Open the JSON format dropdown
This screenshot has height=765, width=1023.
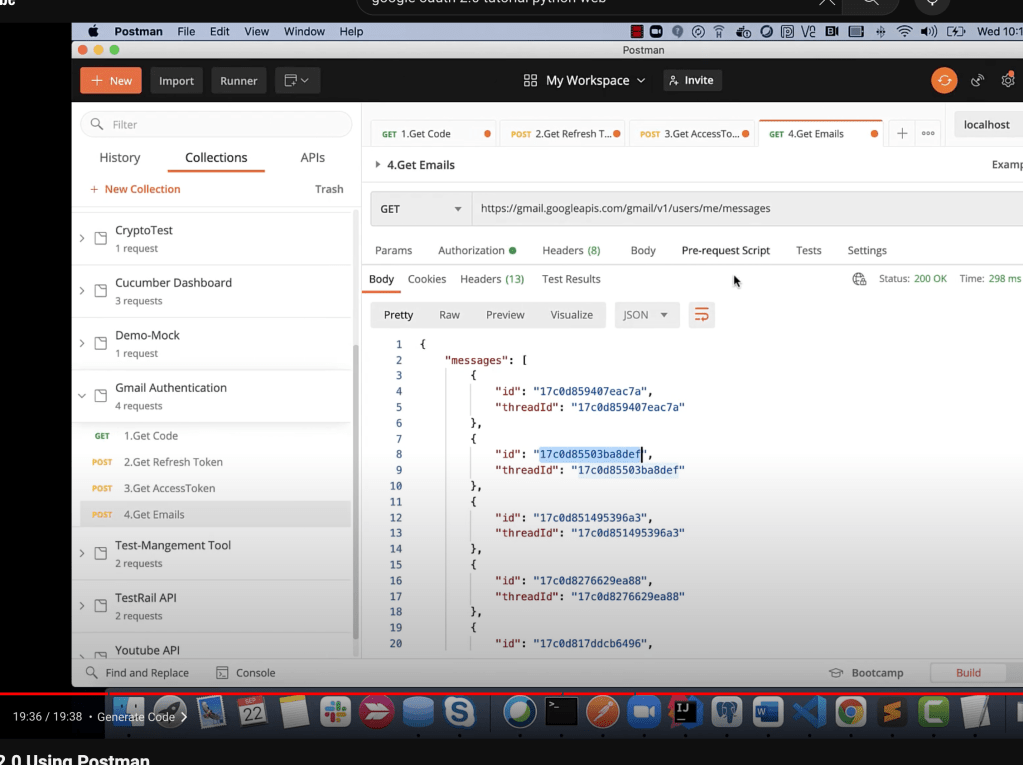coord(646,315)
